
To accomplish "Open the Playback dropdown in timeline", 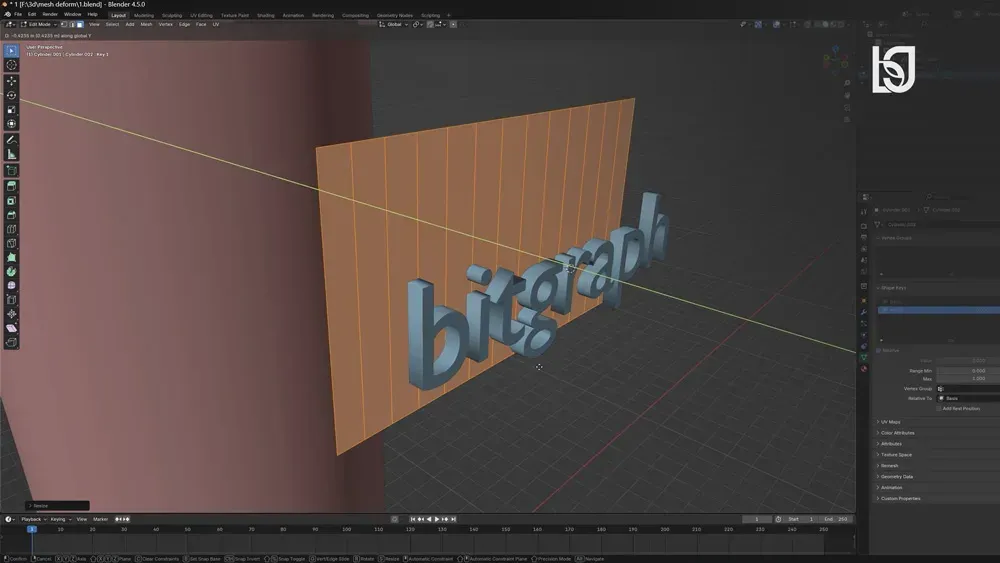I will click(x=34, y=519).
